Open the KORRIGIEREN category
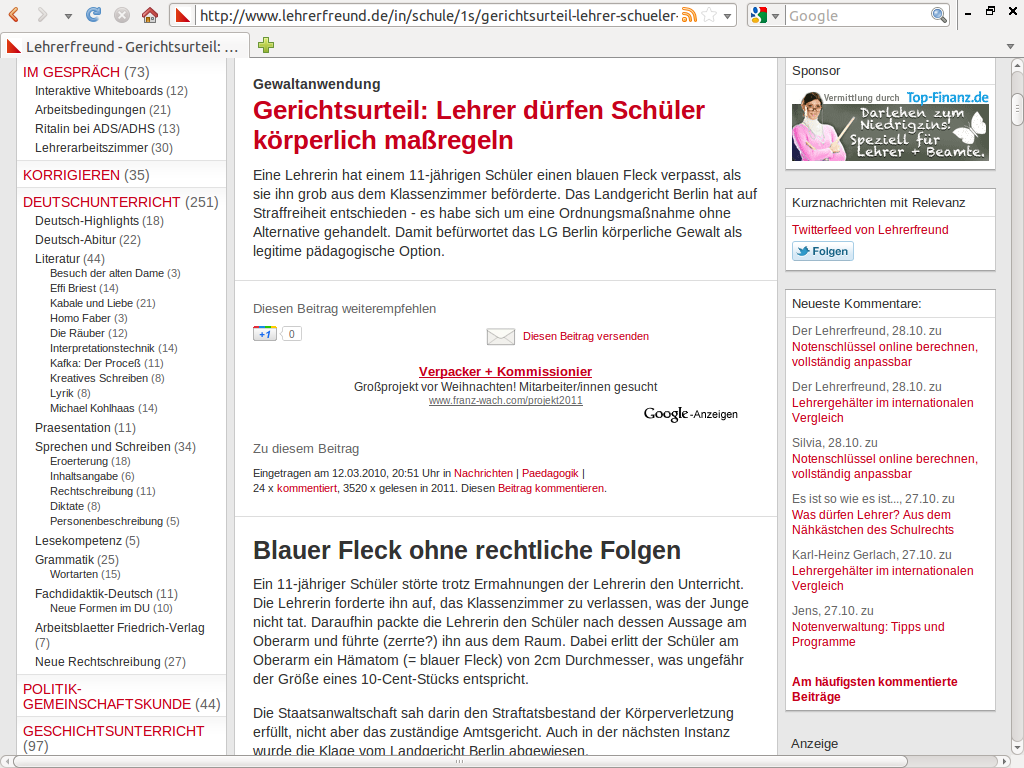This screenshot has height=768, width=1024. click(x=71, y=175)
